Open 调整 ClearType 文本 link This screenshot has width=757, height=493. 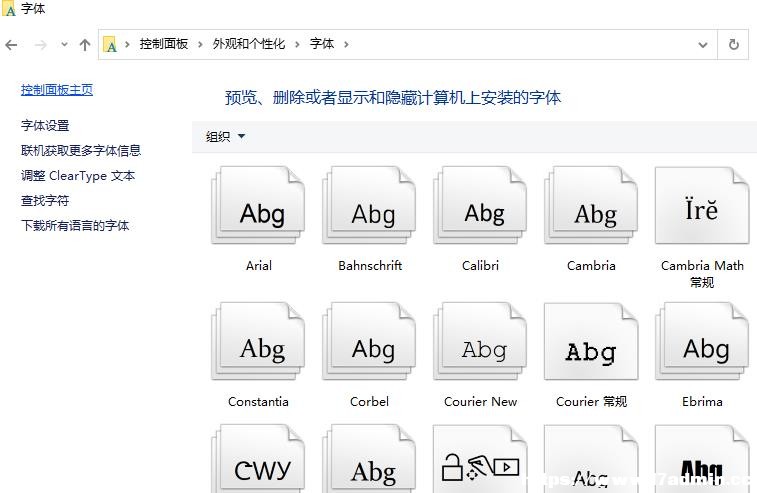tap(78, 176)
